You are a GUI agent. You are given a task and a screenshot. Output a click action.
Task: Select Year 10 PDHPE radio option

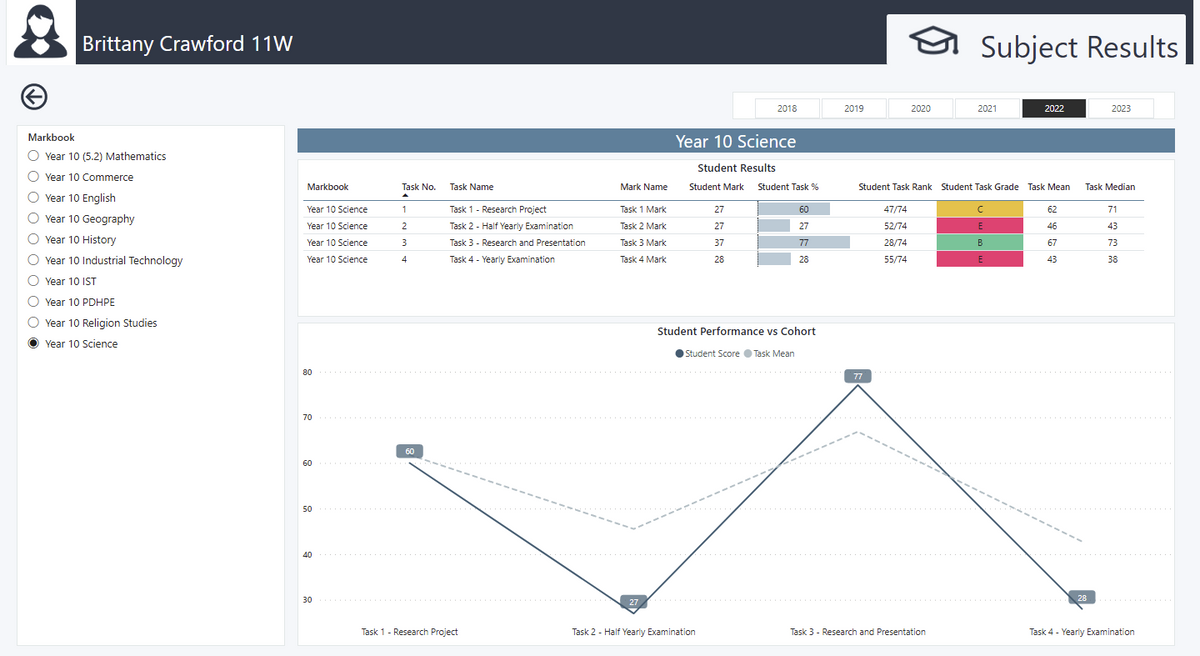point(34,302)
